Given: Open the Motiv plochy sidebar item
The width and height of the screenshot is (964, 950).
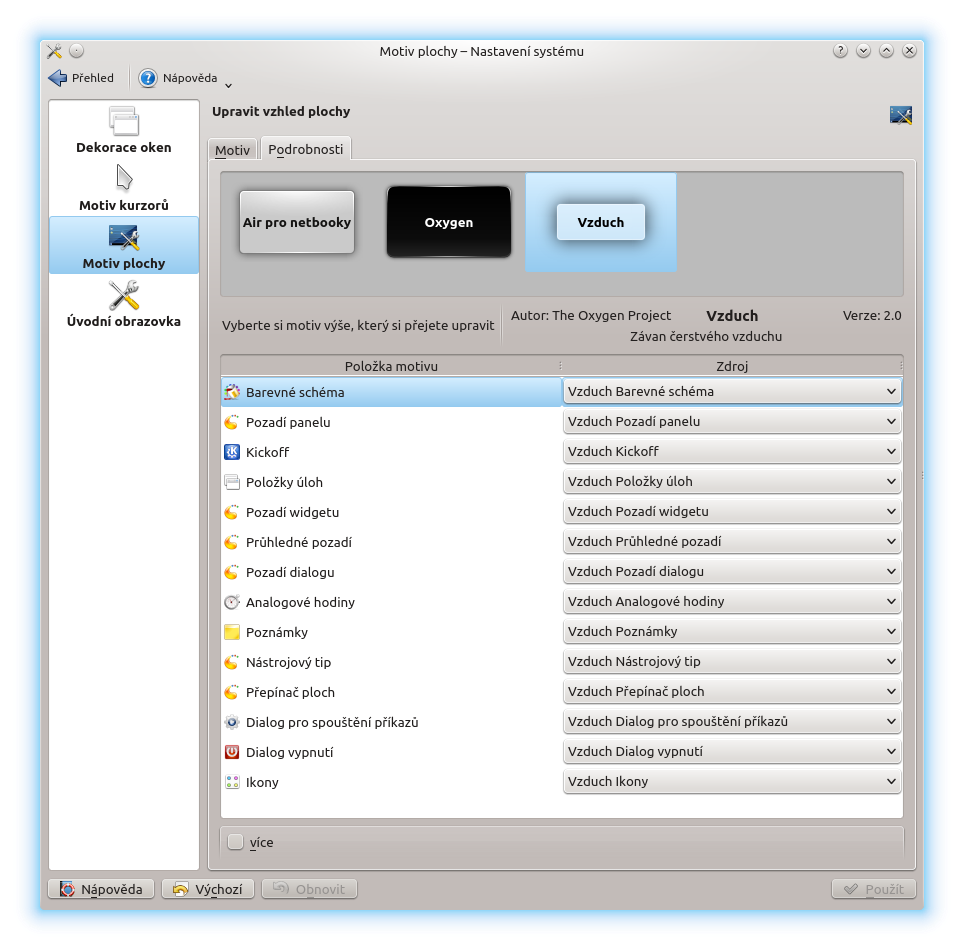Looking at the screenshot, I should coord(124,245).
